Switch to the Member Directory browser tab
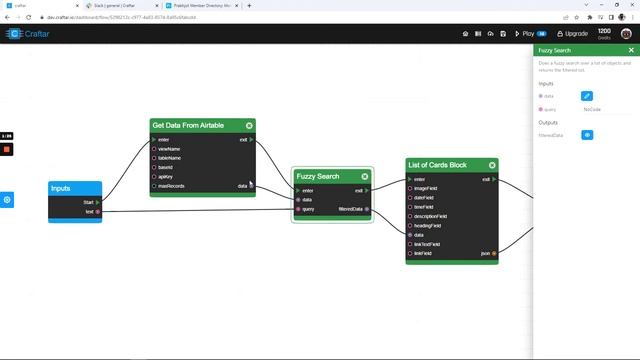 click(x=202, y=6)
